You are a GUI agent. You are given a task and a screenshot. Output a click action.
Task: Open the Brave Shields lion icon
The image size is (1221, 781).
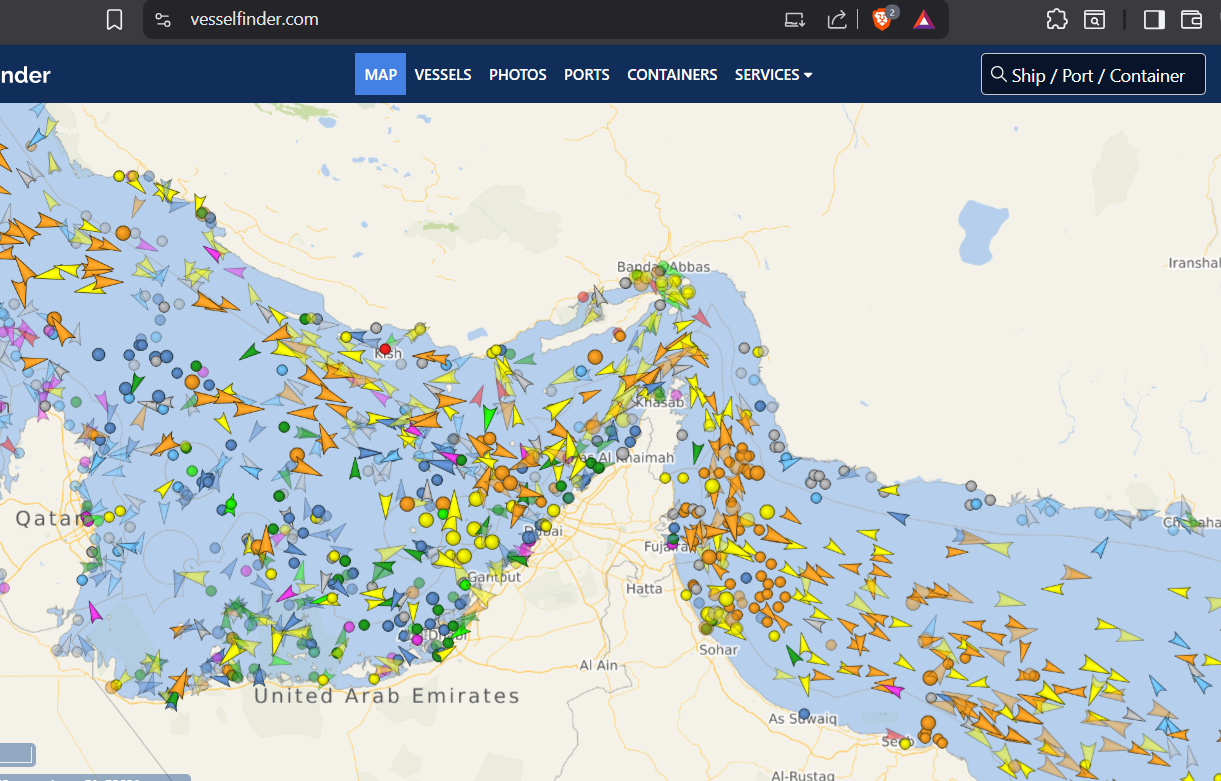pos(882,19)
